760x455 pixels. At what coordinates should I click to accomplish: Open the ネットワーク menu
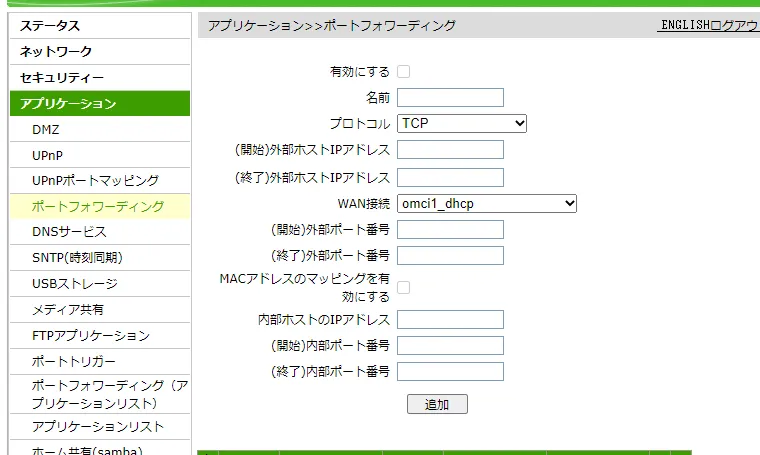click(x=56, y=52)
